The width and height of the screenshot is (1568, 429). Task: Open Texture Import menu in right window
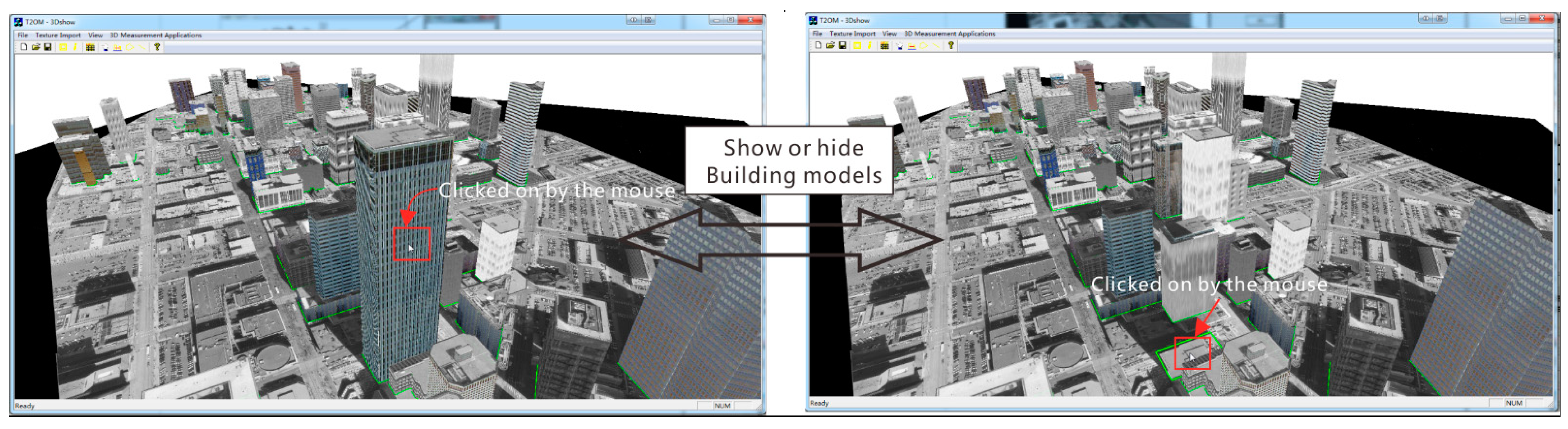tap(853, 33)
